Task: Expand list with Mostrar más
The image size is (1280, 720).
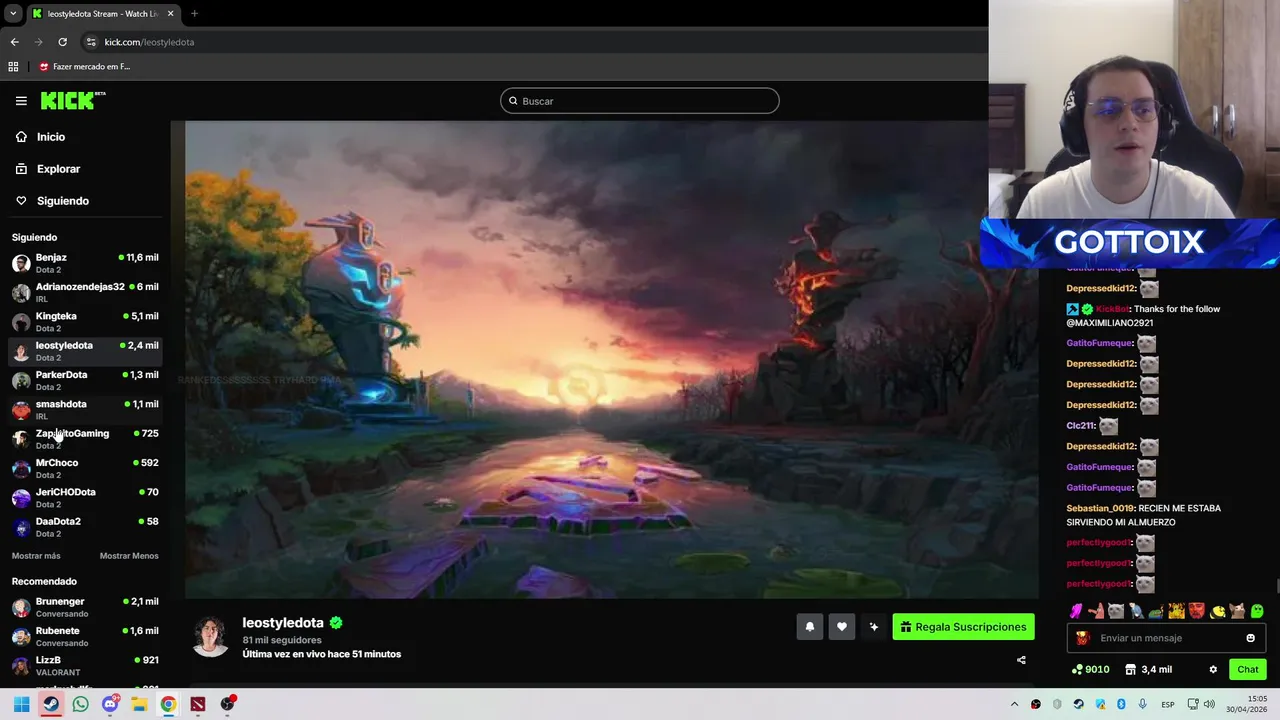Action: click(x=36, y=556)
